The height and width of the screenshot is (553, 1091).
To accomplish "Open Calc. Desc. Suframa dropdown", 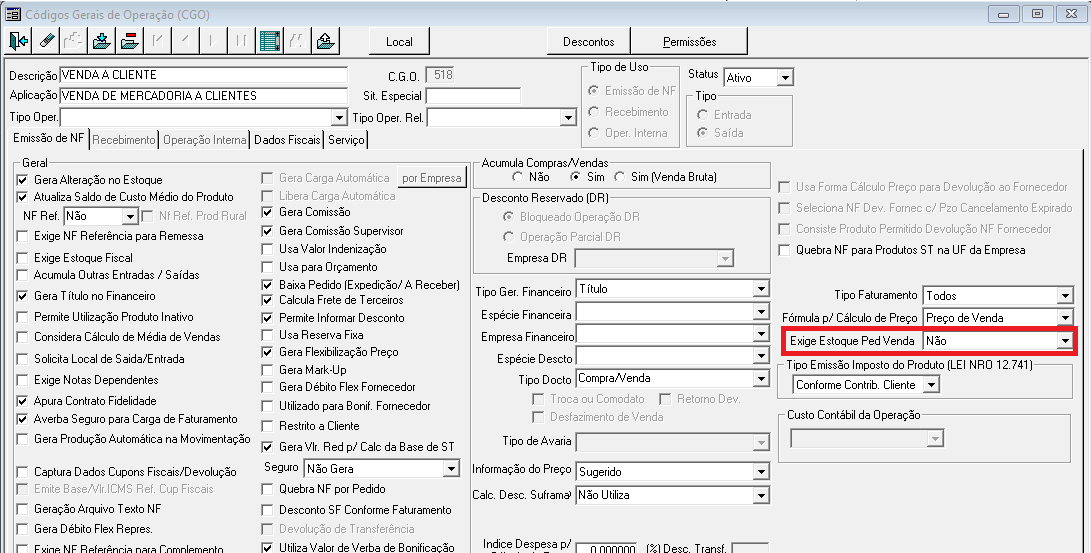I will pos(761,495).
